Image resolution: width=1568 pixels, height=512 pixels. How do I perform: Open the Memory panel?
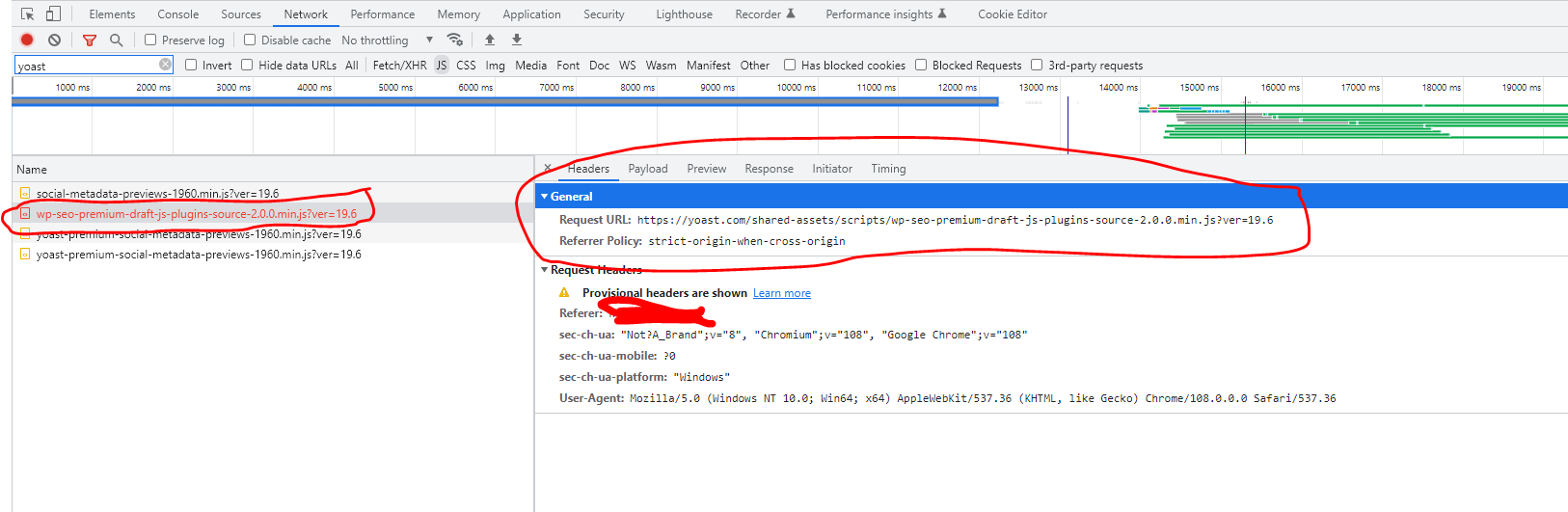click(x=458, y=13)
